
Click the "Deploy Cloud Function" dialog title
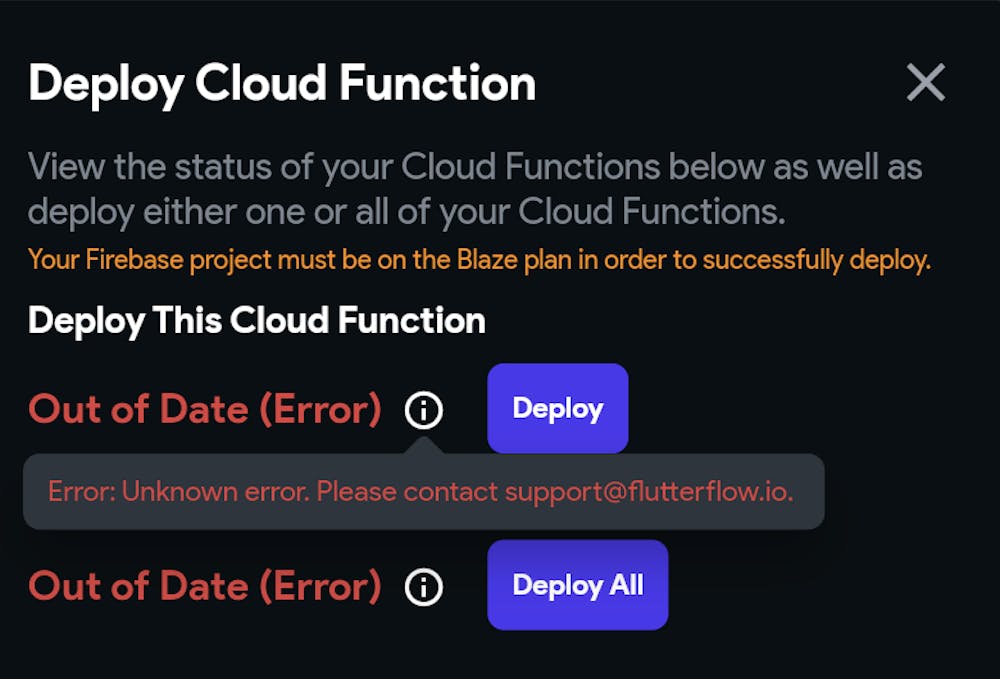point(282,84)
